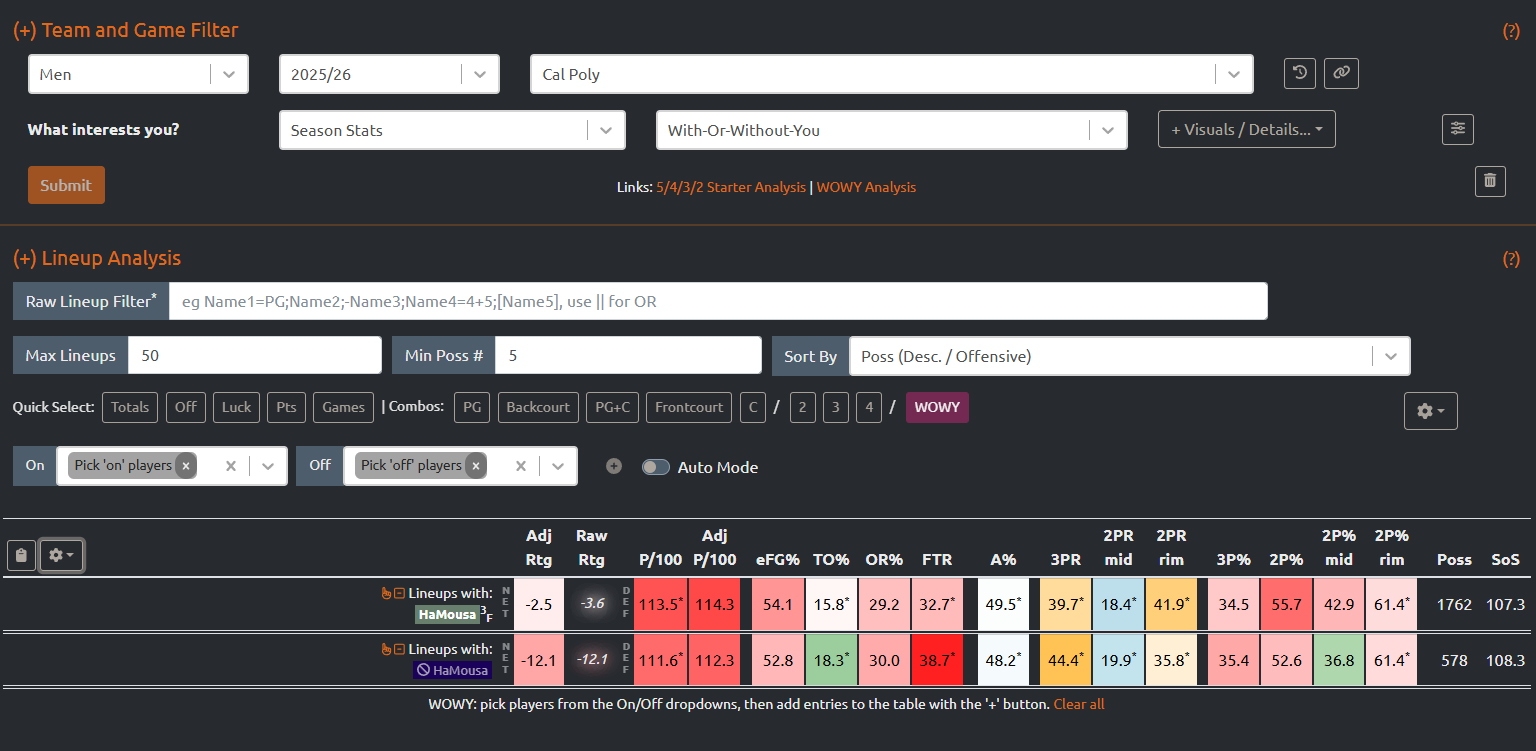Select the C combo
The image size is (1536, 751).
tap(753, 407)
